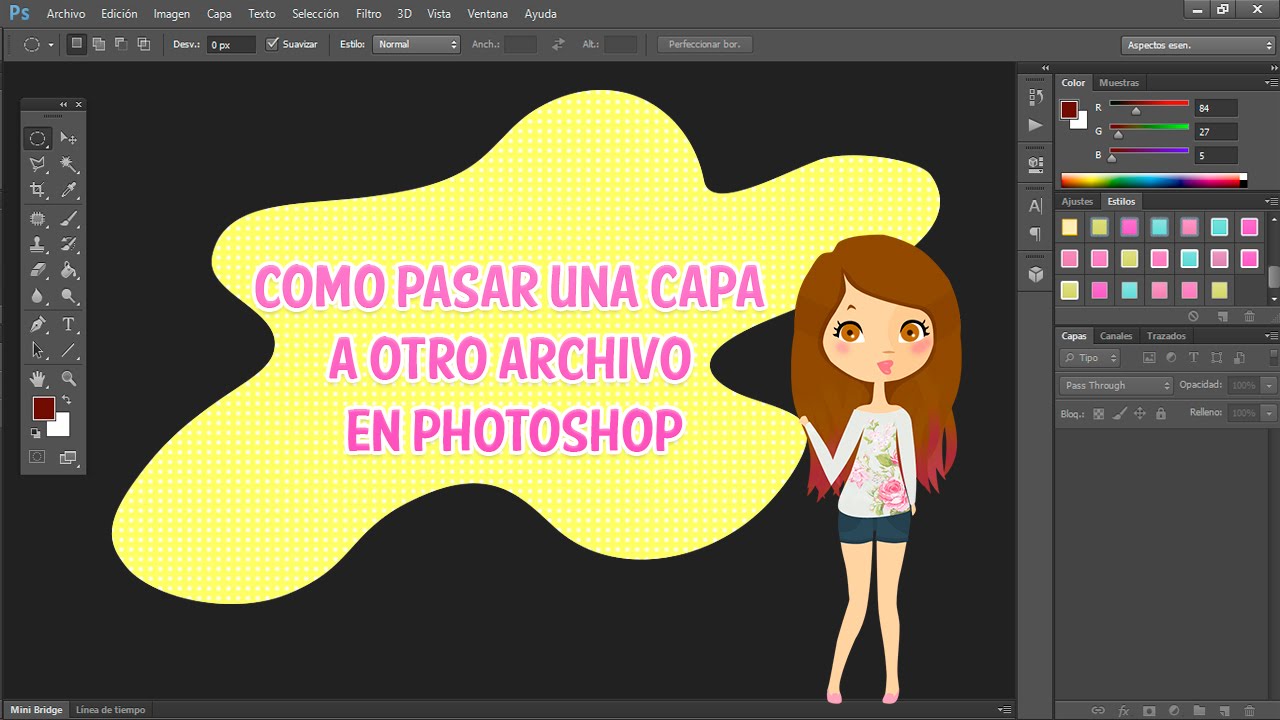Enable Subtract from selection mode

(121, 44)
